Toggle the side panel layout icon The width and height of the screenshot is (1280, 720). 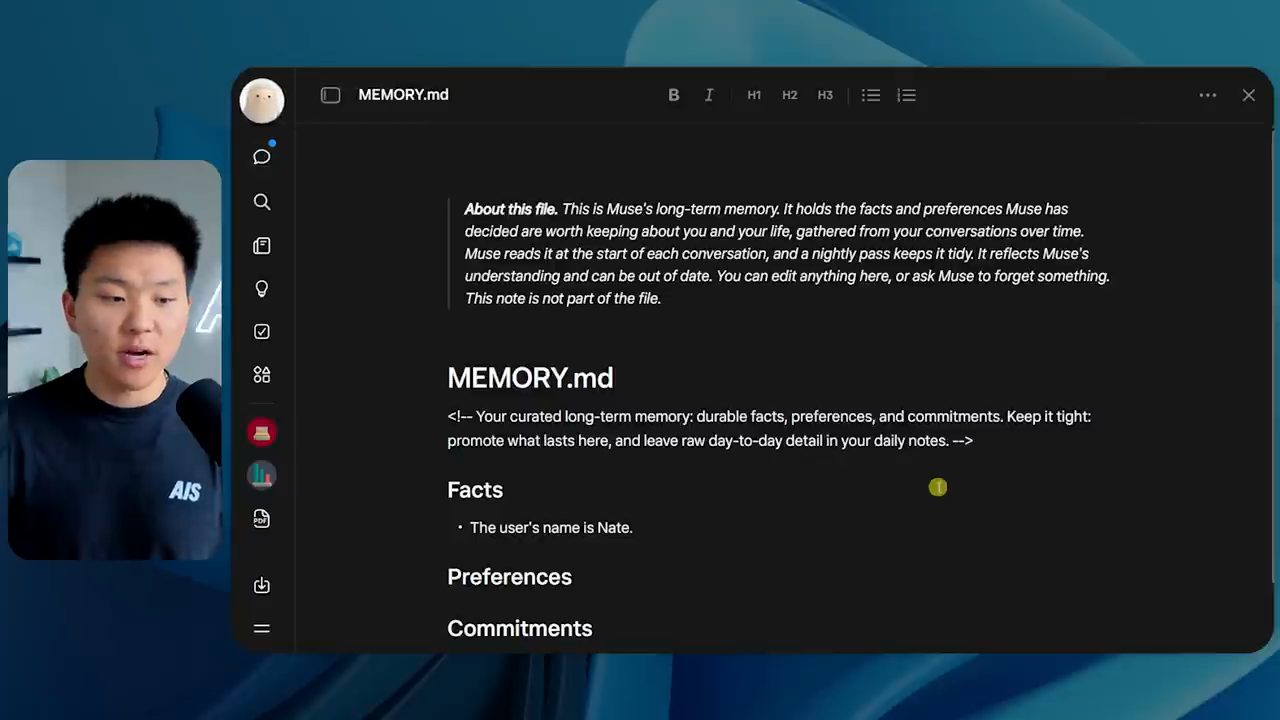pos(330,95)
